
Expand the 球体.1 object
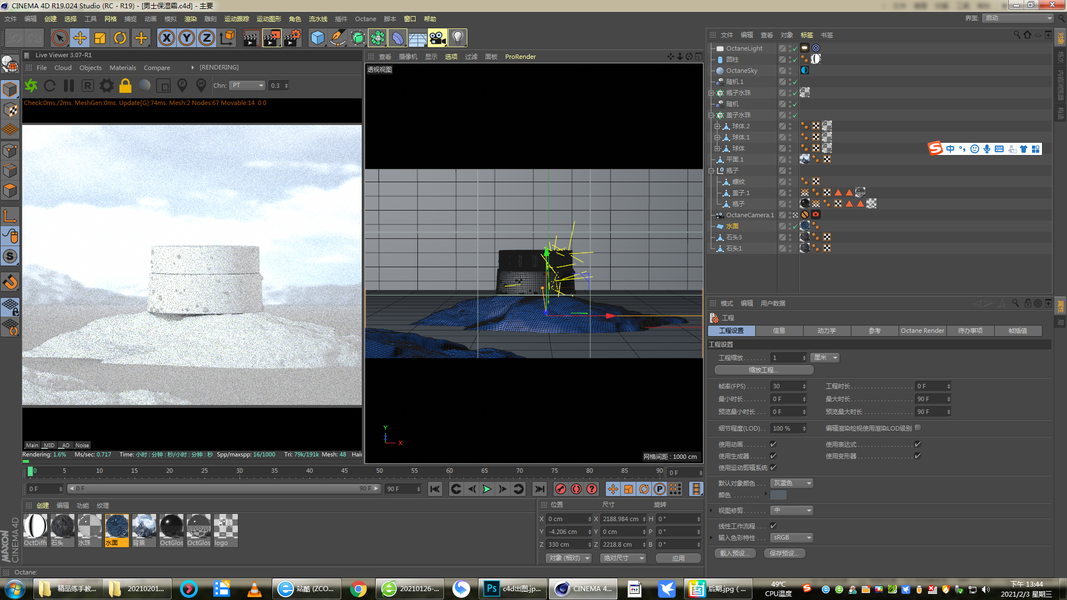point(717,137)
